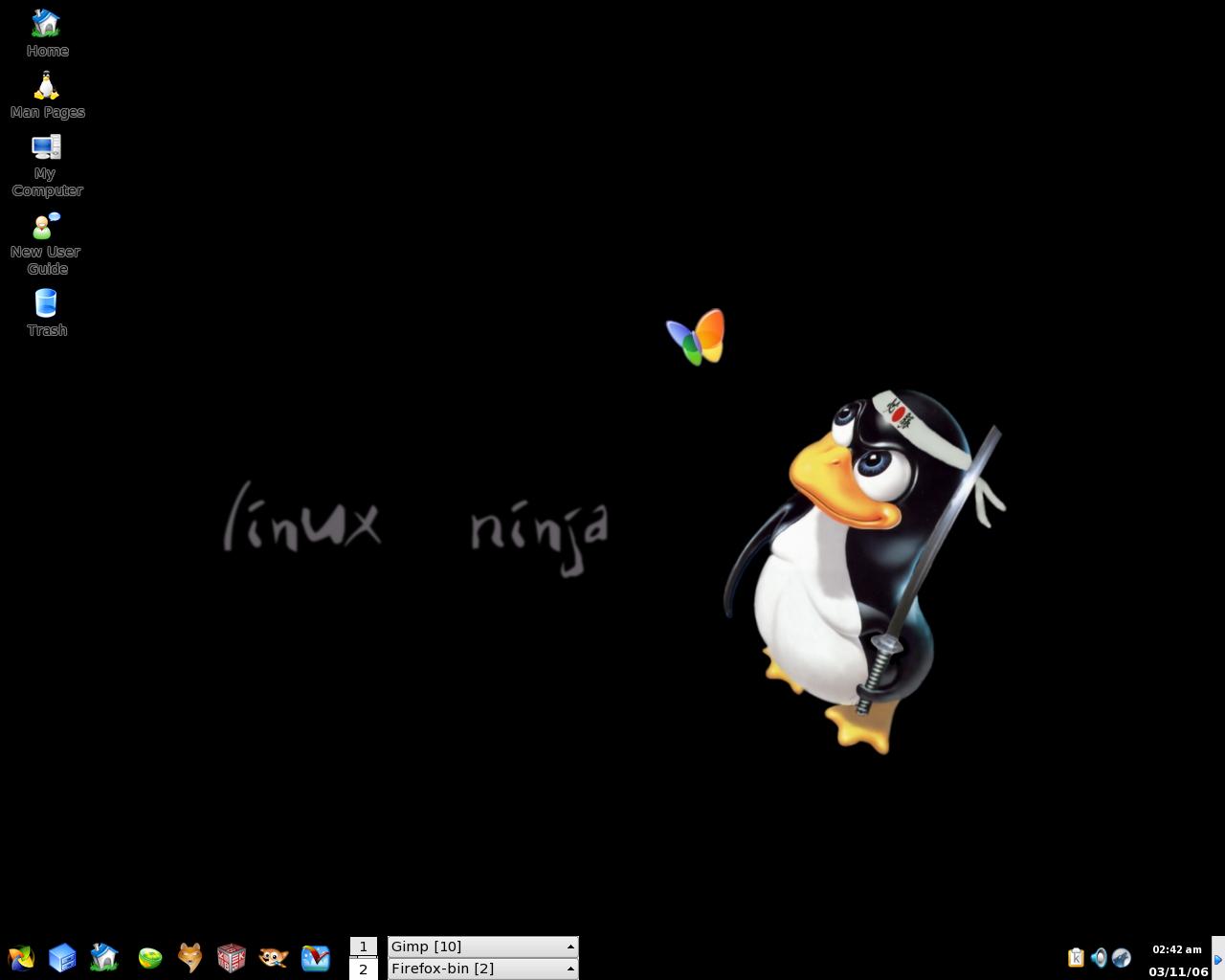1225x980 pixels.
Task: Open the home folder house icon in panel
Action: tap(104, 957)
